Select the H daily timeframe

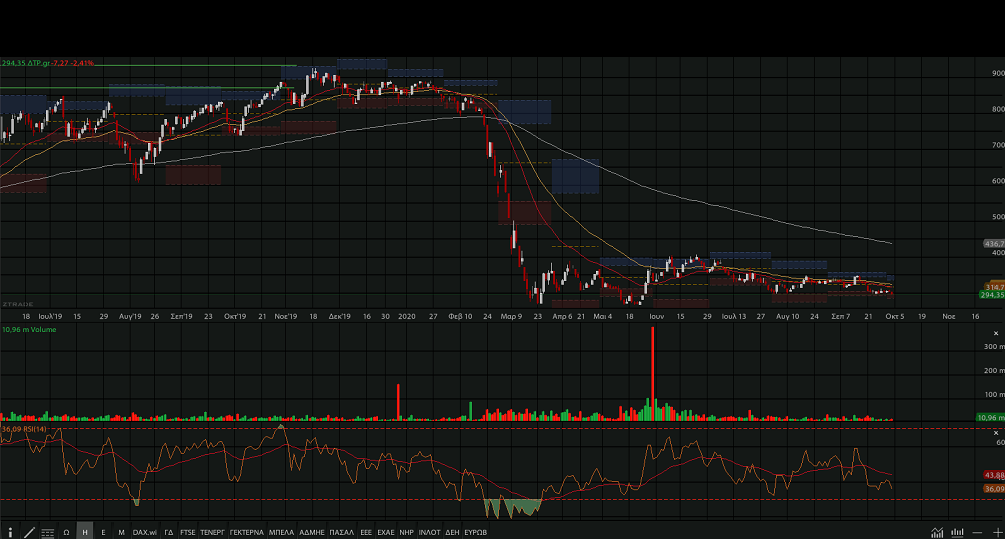[x=84, y=532]
